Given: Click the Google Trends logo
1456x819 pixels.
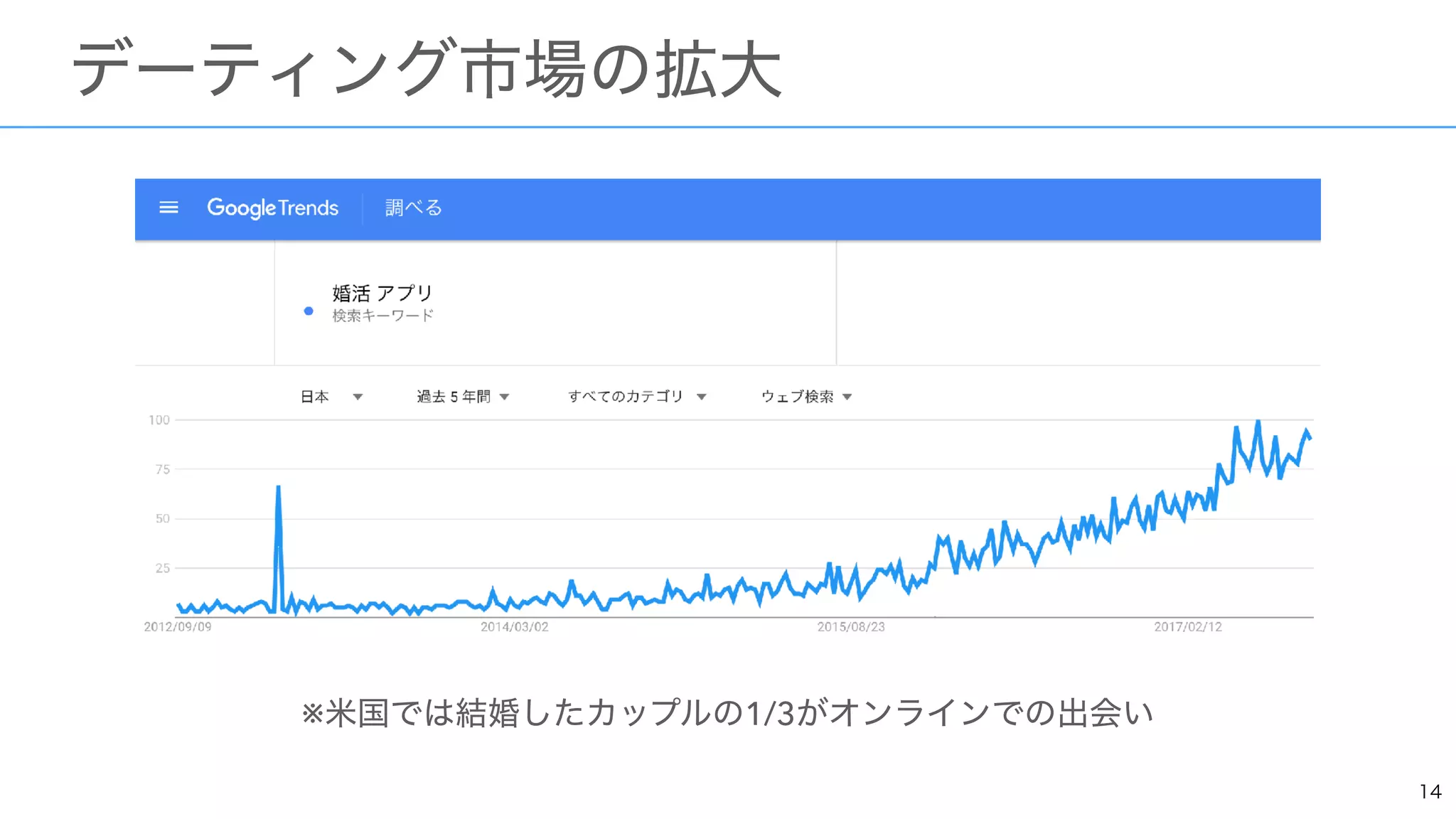Looking at the screenshot, I should (272, 208).
